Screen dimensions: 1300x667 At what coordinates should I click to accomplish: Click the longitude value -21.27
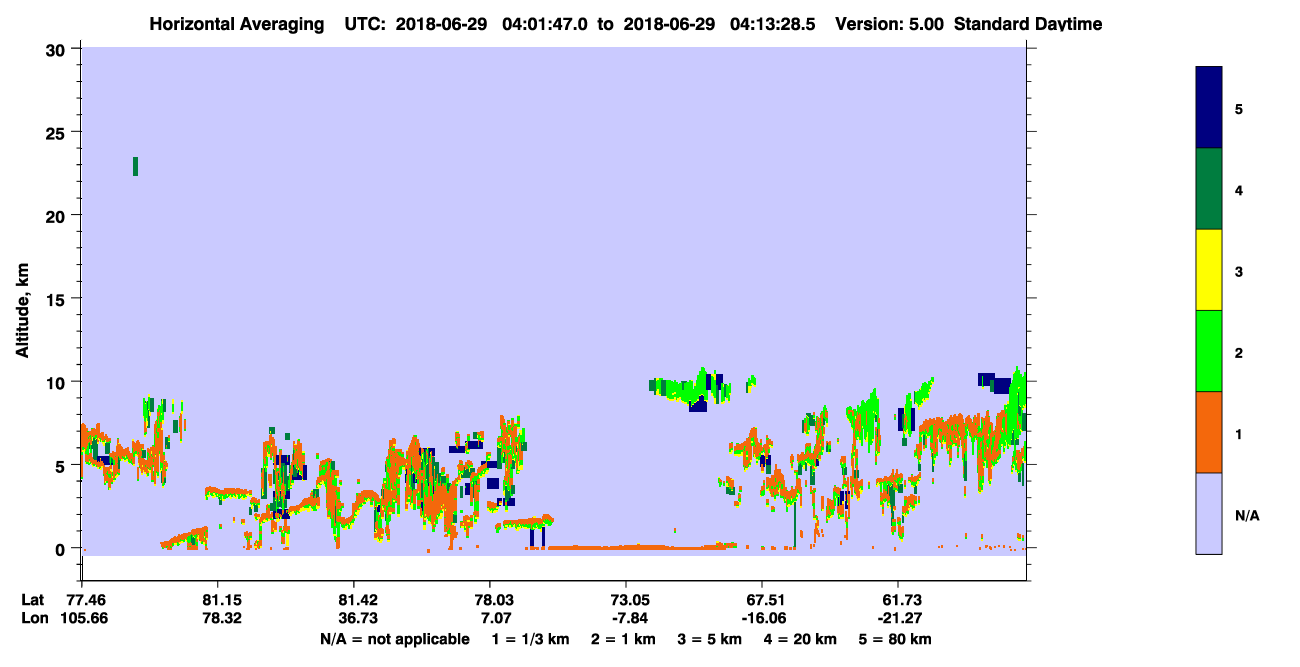[898, 618]
